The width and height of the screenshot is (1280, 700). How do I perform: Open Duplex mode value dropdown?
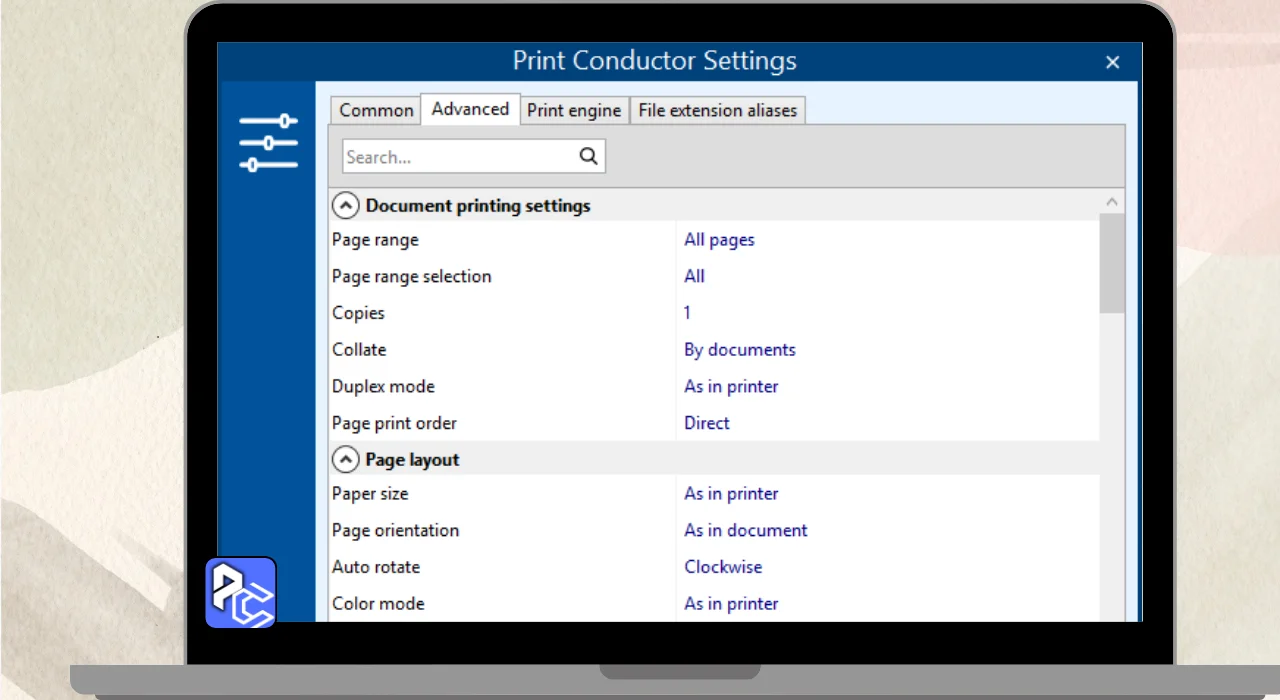point(731,387)
